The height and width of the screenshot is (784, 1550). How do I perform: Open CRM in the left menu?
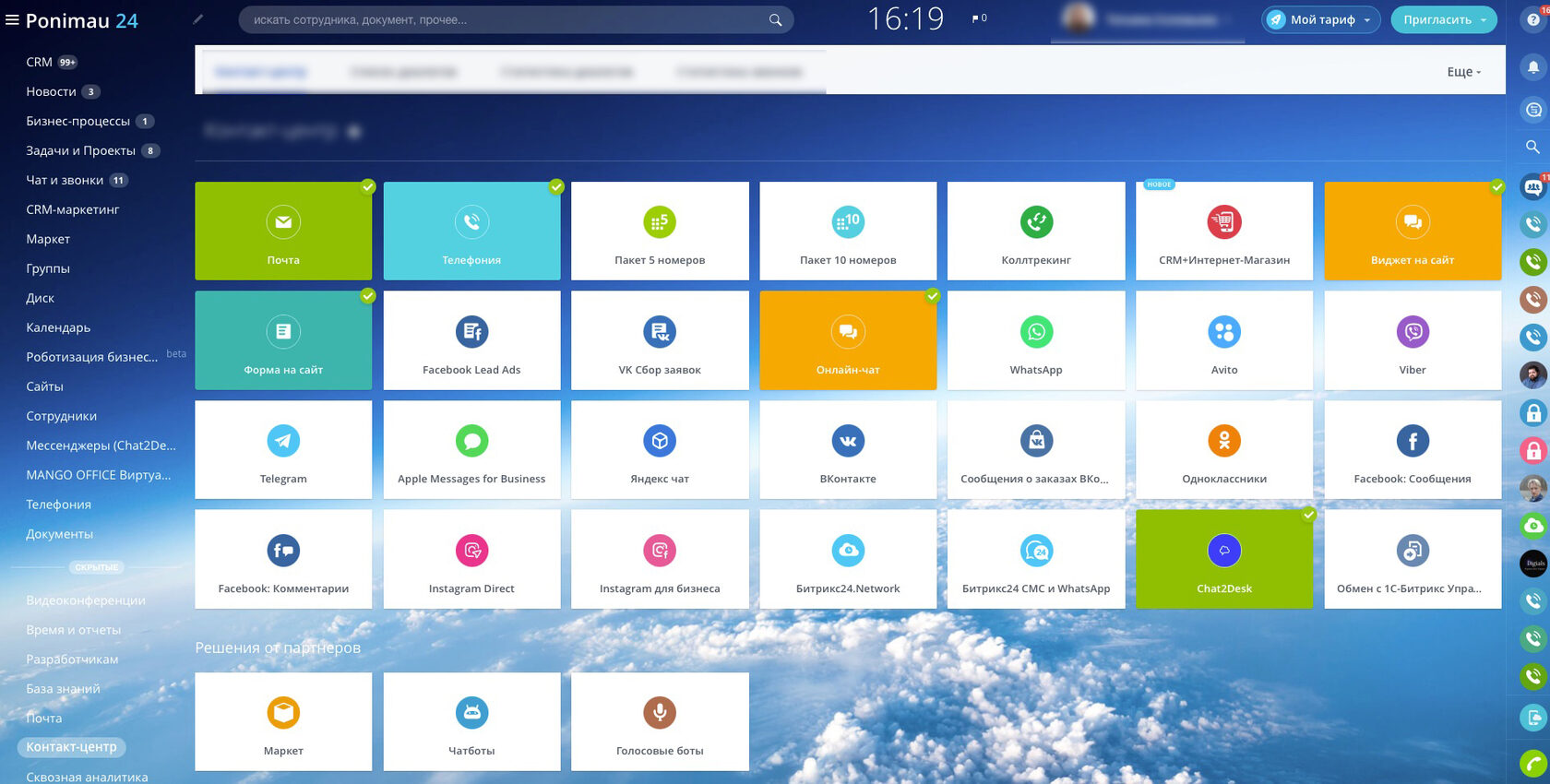(x=39, y=62)
